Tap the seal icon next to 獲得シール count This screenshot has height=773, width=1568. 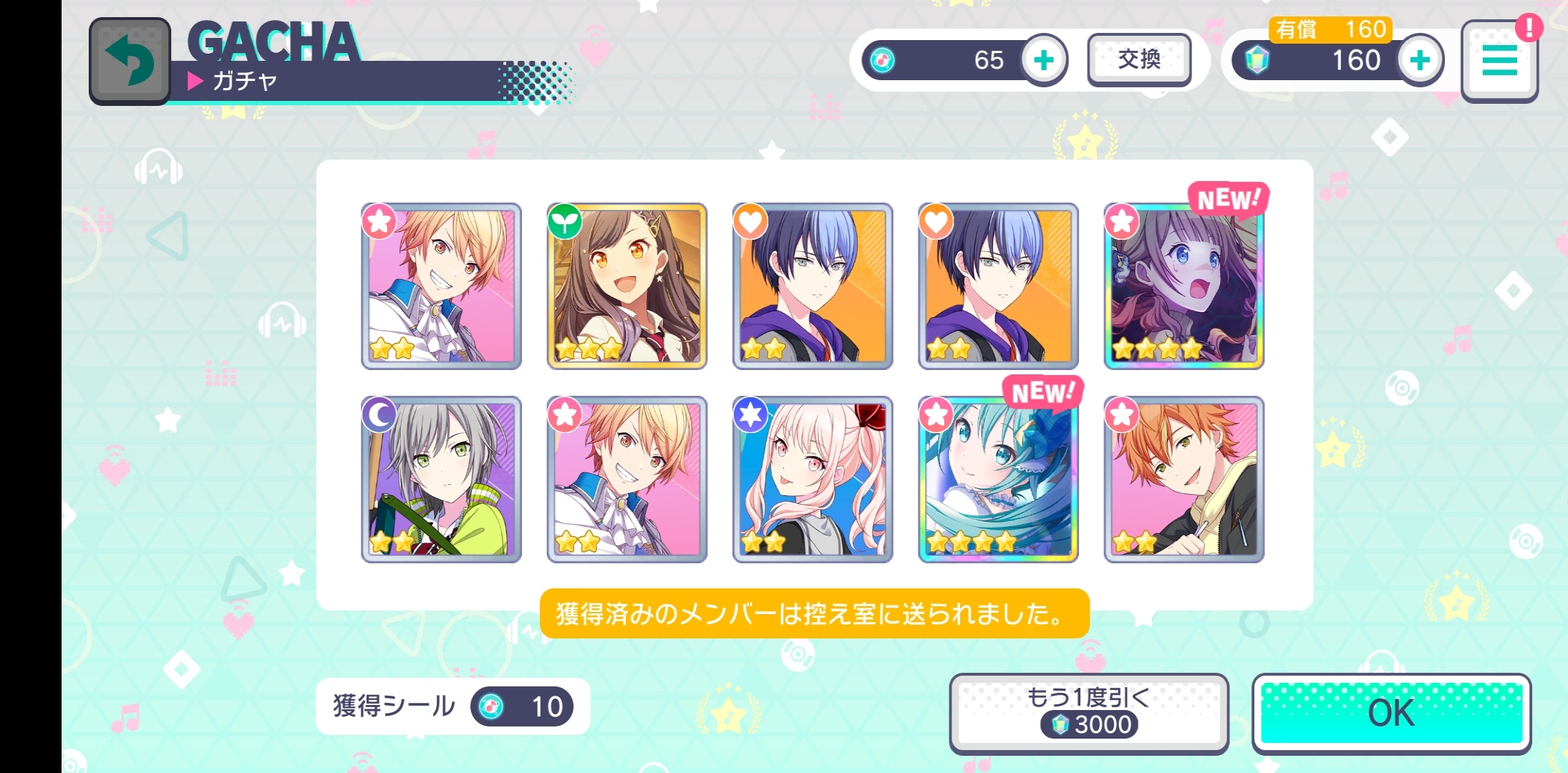pyautogui.click(x=491, y=706)
